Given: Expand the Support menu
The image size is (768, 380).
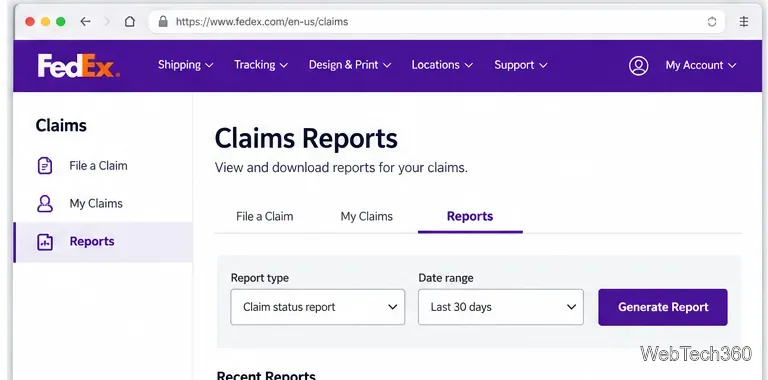Looking at the screenshot, I should tap(521, 65).
